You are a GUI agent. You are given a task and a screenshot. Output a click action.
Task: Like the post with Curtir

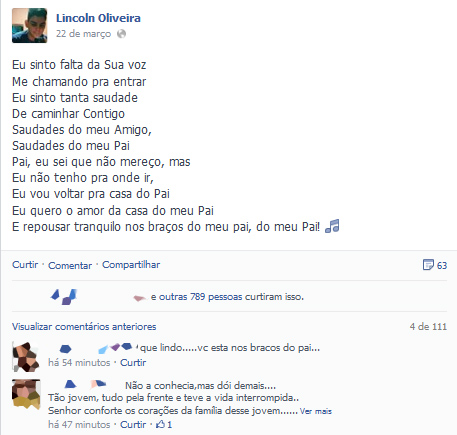(25, 265)
